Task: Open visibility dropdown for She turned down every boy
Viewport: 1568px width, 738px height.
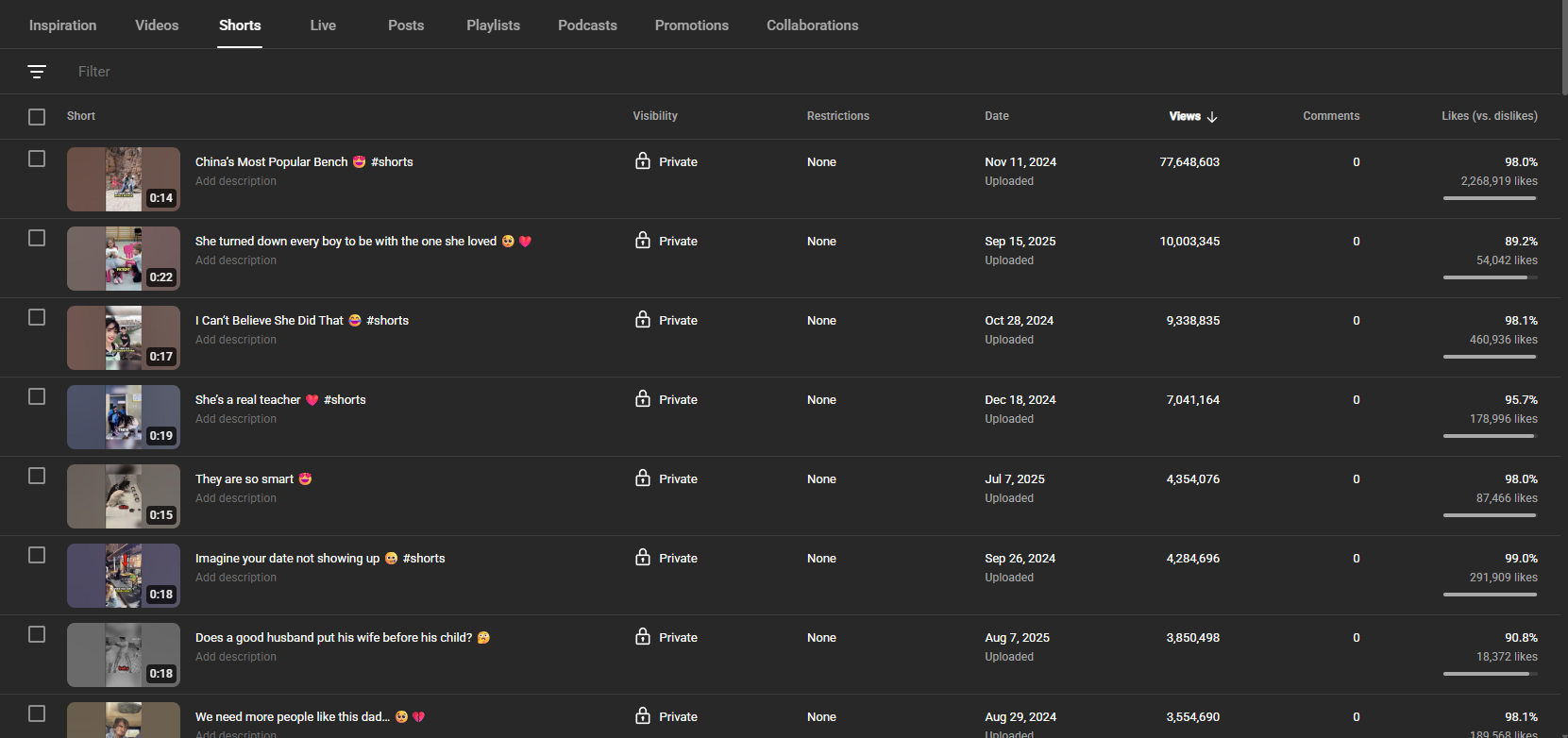Action: click(666, 242)
